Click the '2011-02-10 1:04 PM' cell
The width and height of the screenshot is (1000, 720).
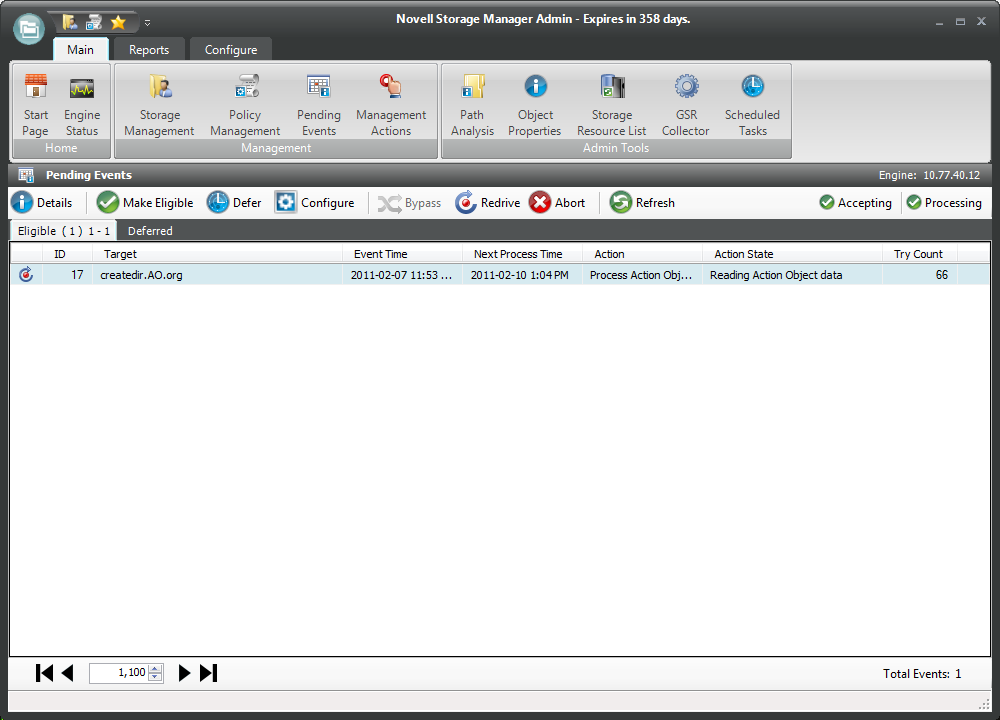click(520, 275)
